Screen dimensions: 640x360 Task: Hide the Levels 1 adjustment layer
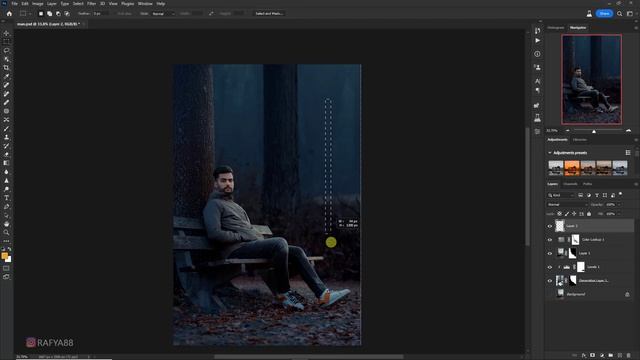[x=550, y=267]
